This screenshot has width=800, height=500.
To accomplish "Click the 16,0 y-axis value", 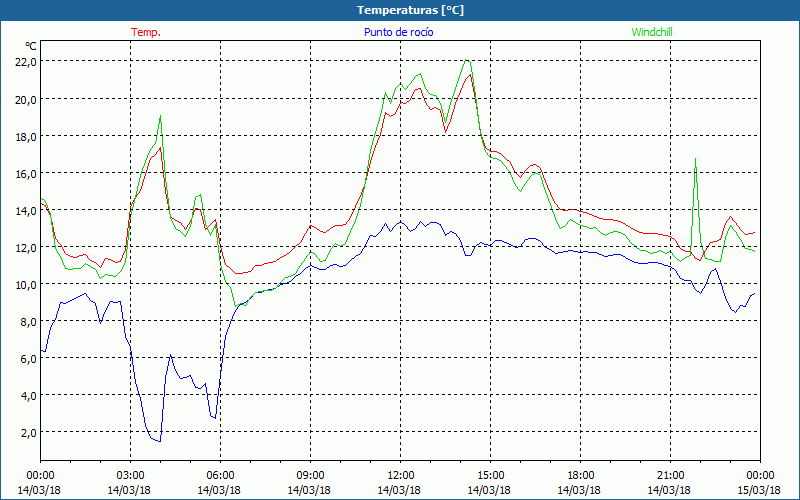I will click(x=27, y=173).
